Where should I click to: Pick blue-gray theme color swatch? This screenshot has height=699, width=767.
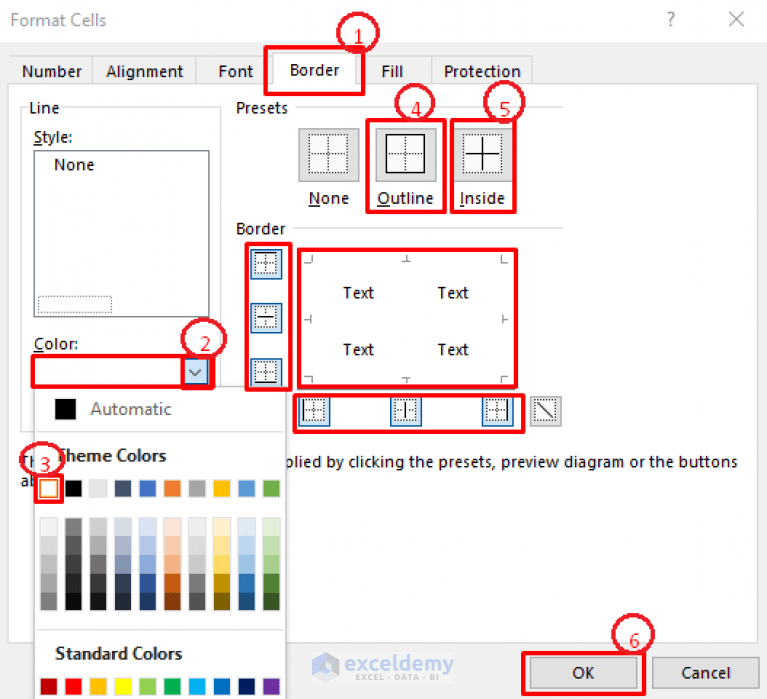(x=123, y=488)
